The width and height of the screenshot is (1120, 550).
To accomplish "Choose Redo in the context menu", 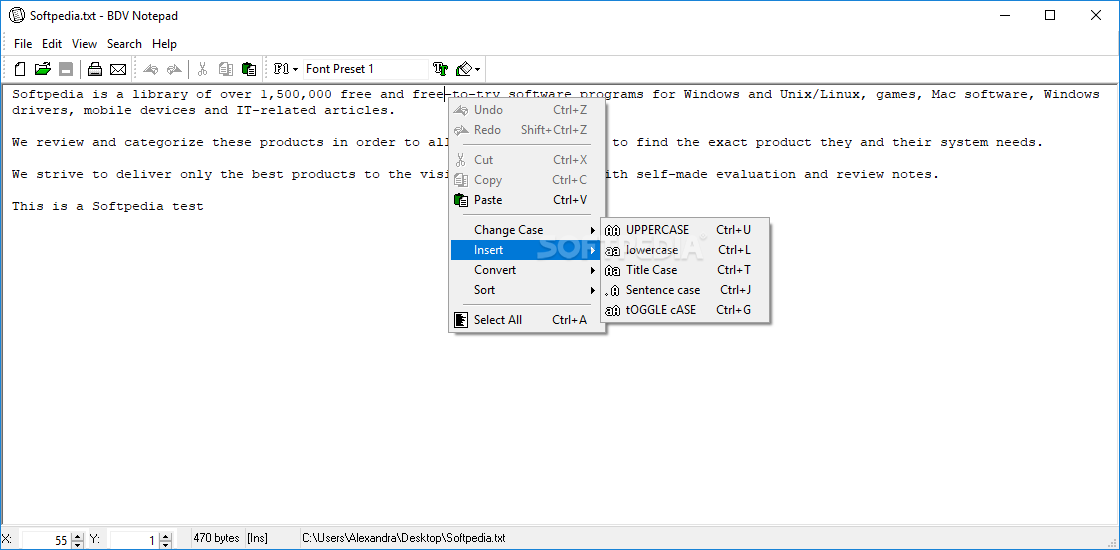I will (527, 130).
